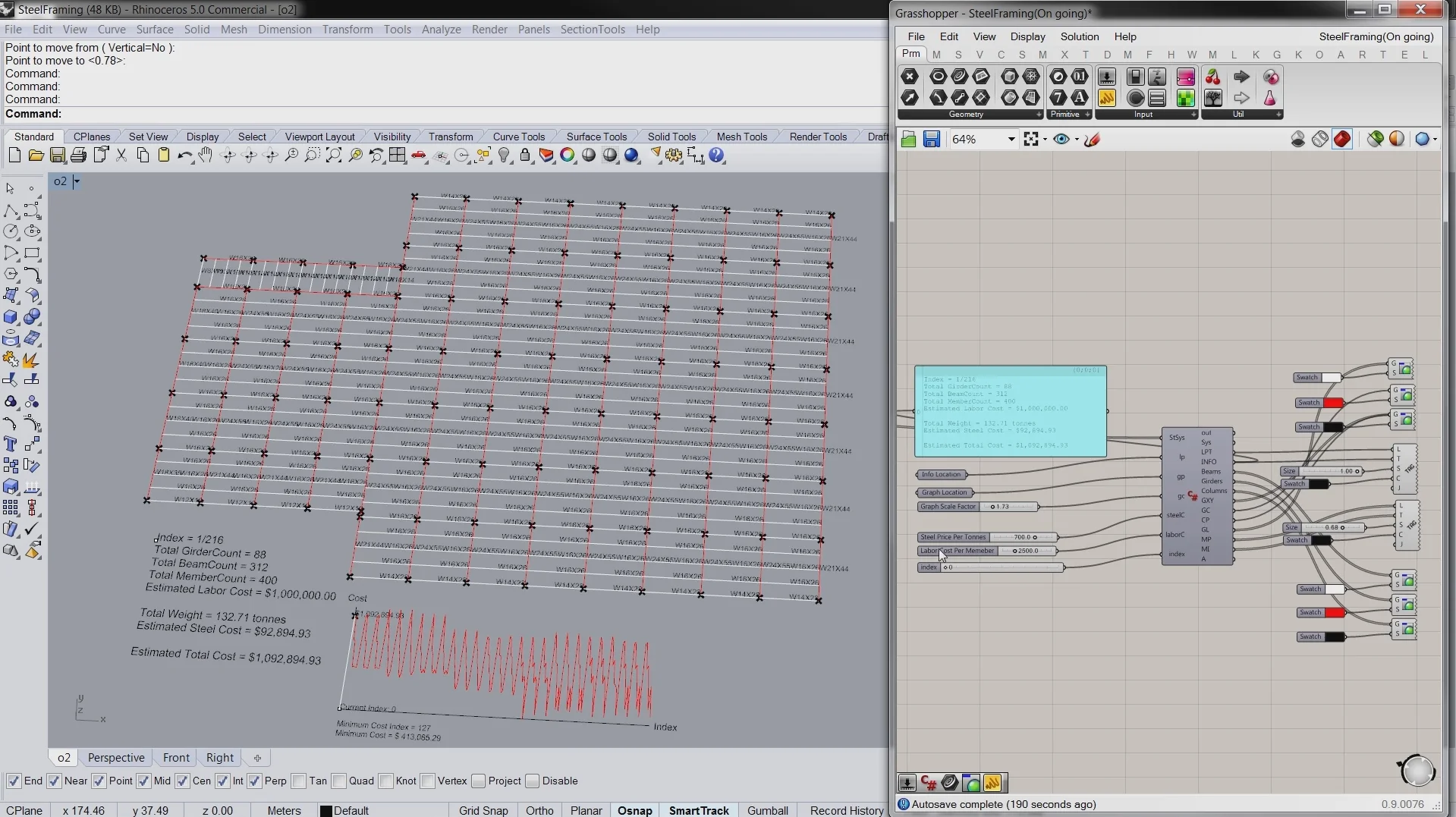Image resolution: width=1456 pixels, height=817 pixels.
Task: Open the Curve menu in Rhino
Action: 112,29
